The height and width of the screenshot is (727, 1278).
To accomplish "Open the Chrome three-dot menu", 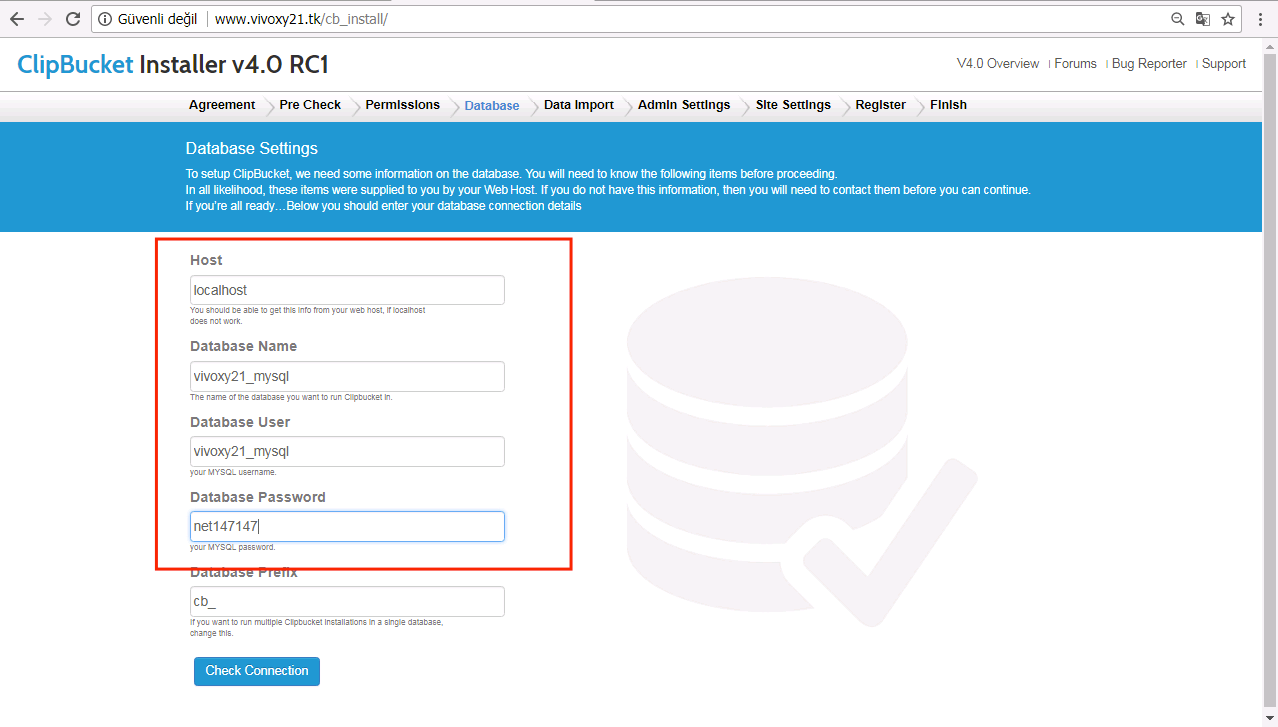I will coord(1260,19).
